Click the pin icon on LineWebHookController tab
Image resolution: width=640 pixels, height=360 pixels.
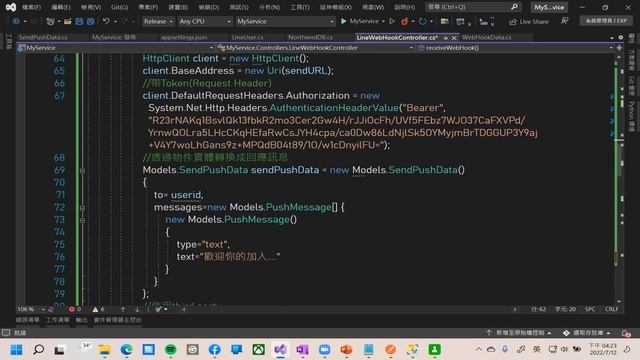(x=446, y=38)
